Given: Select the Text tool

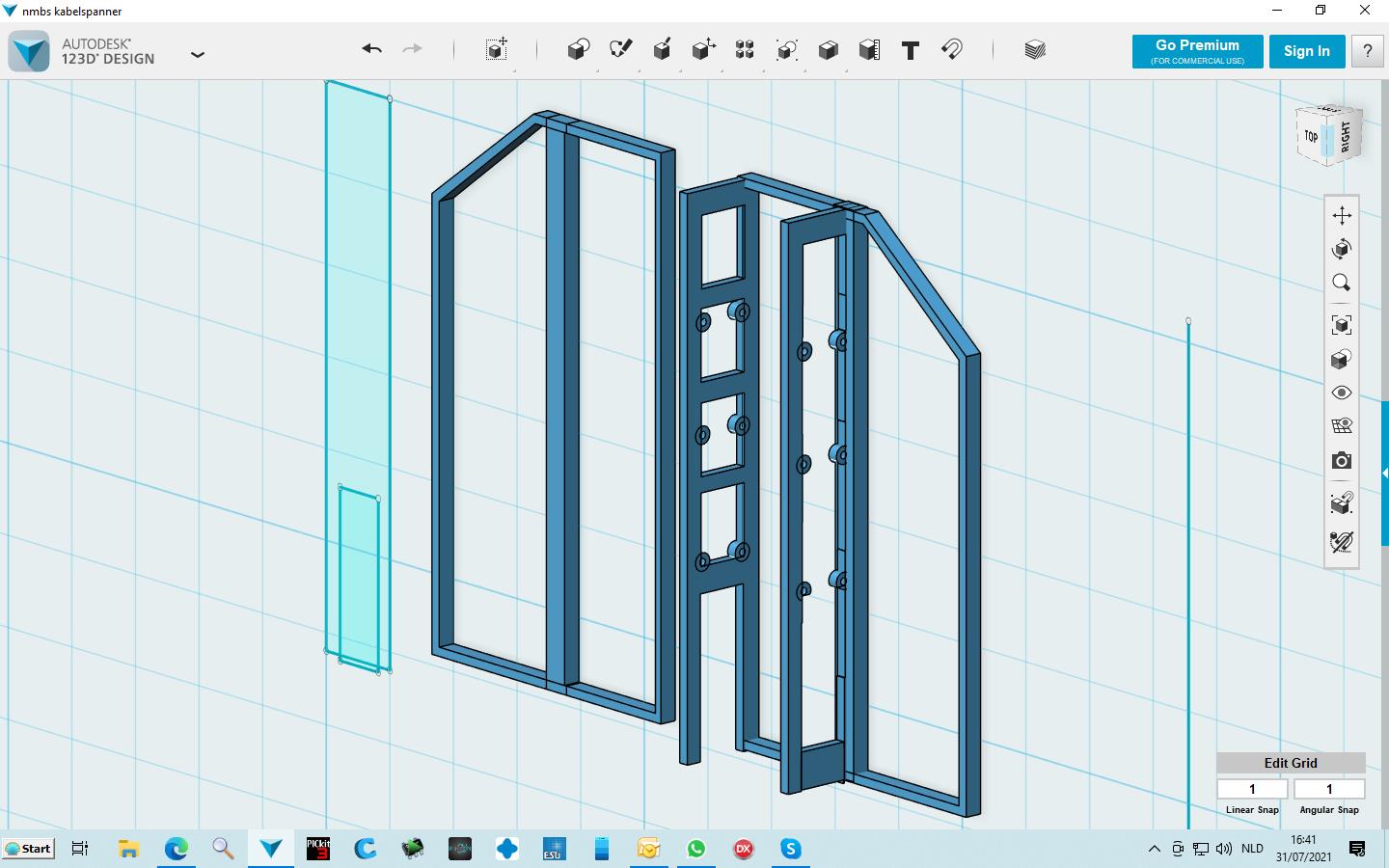Looking at the screenshot, I should pyautogui.click(x=911, y=50).
